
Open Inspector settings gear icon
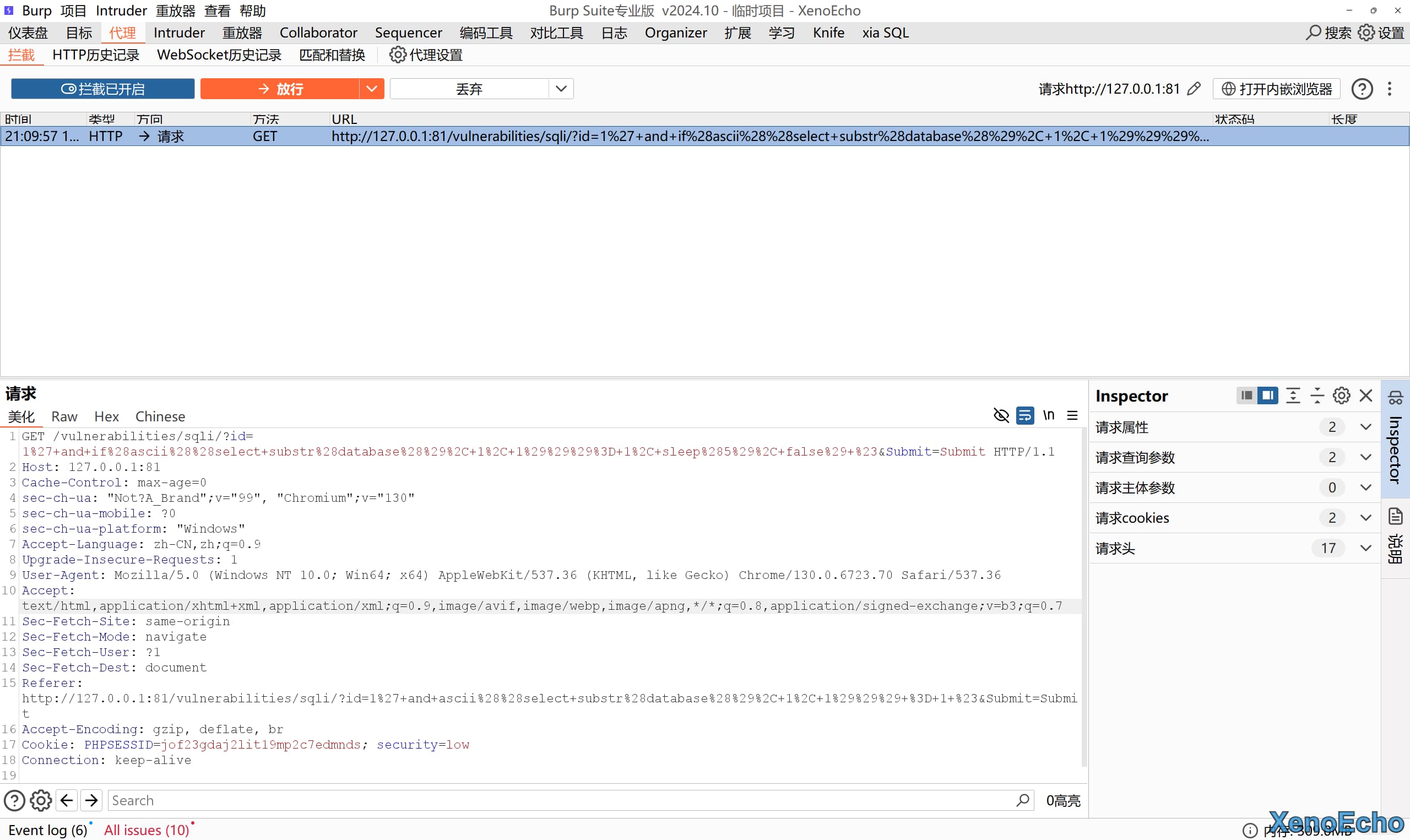[1342, 395]
